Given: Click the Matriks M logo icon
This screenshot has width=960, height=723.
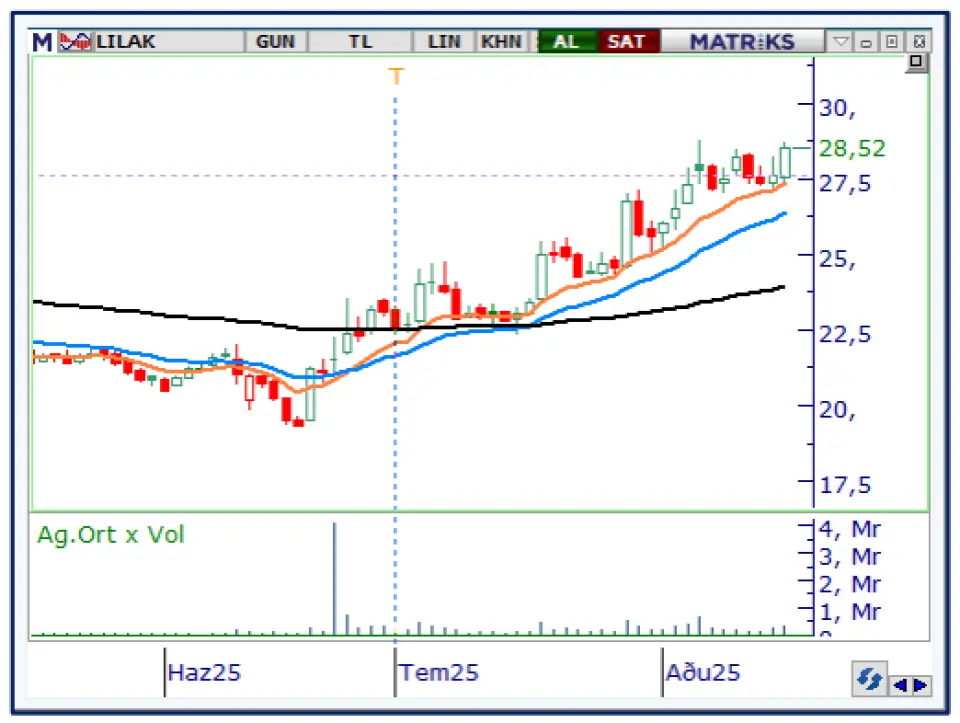Looking at the screenshot, I should (x=42, y=42).
